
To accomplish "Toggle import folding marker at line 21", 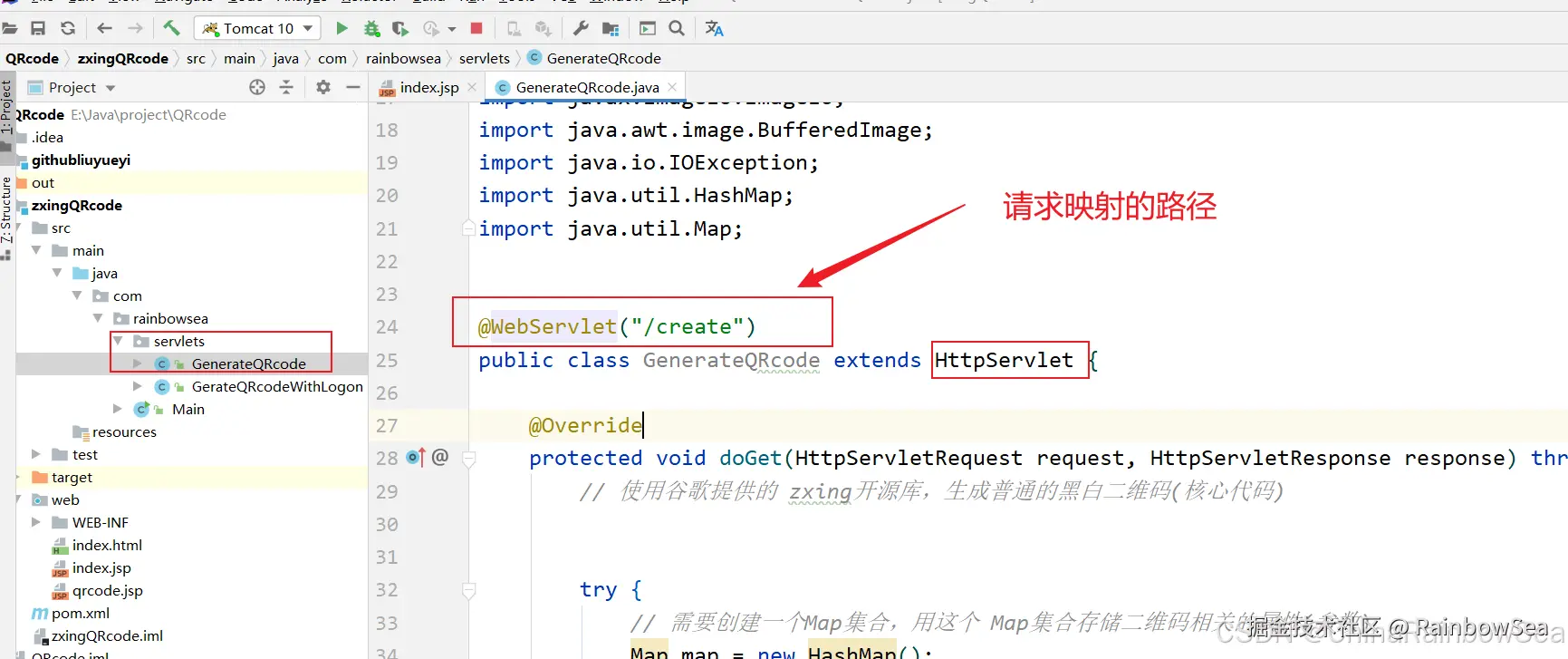I will [469, 228].
